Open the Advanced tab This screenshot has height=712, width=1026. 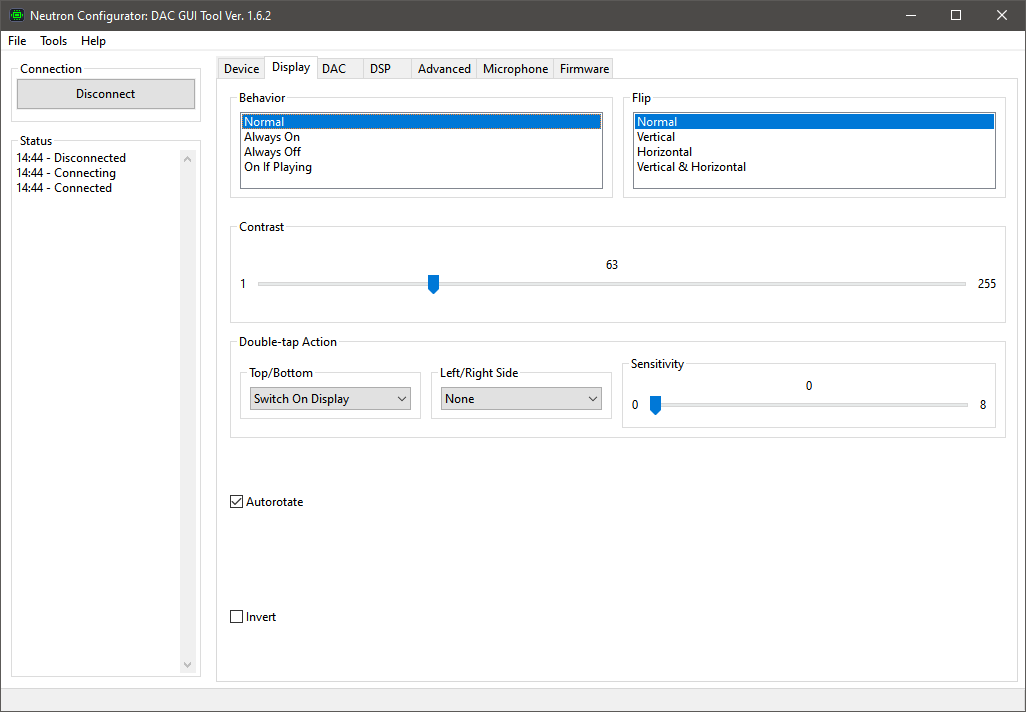444,69
